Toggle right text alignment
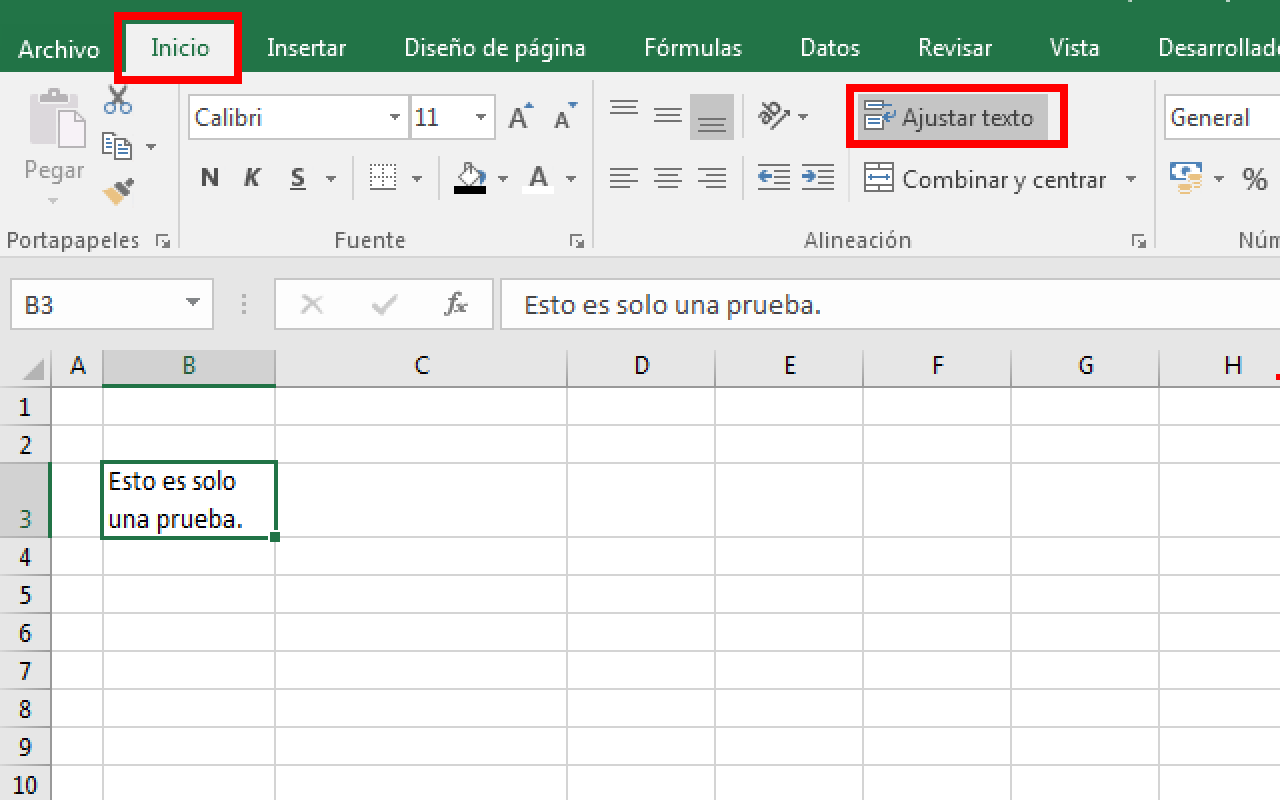 [712, 178]
